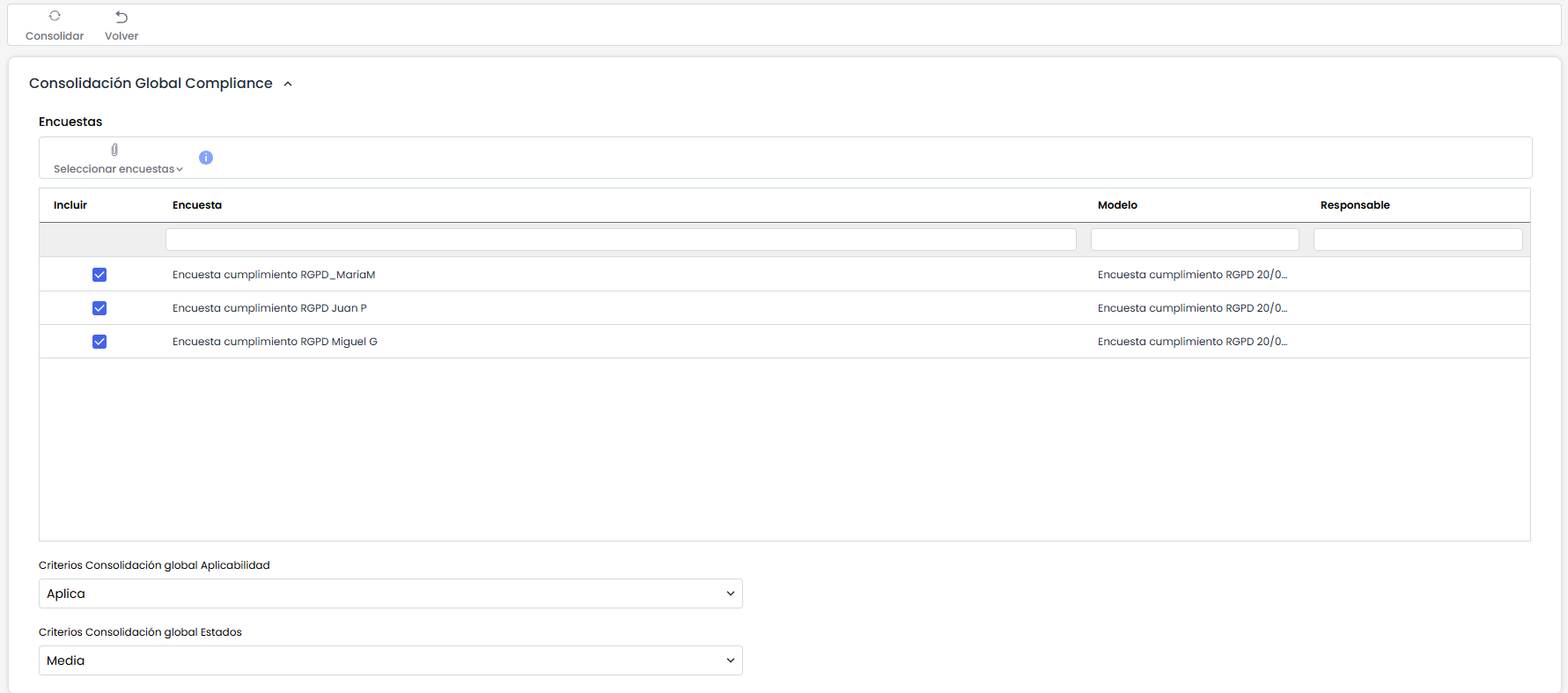Click the Consolidar refresh icon
Image resolution: width=1568 pixels, height=693 pixels.
[x=55, y=17]
